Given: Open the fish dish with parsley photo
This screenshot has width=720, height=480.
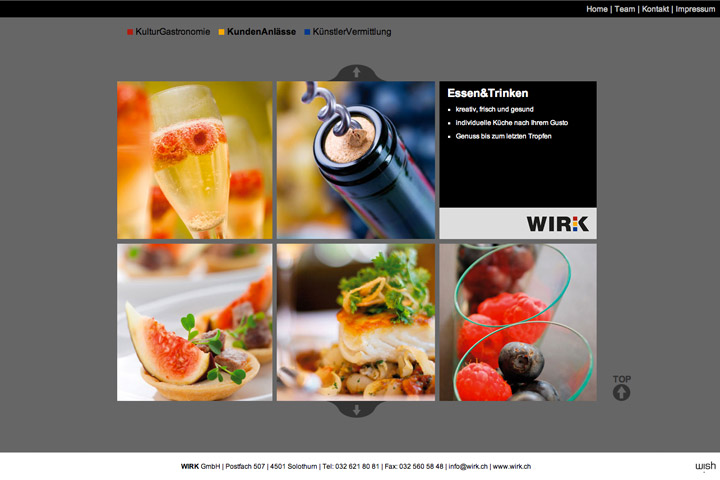Looking at the screenshot, I should (x=356, y=322).
